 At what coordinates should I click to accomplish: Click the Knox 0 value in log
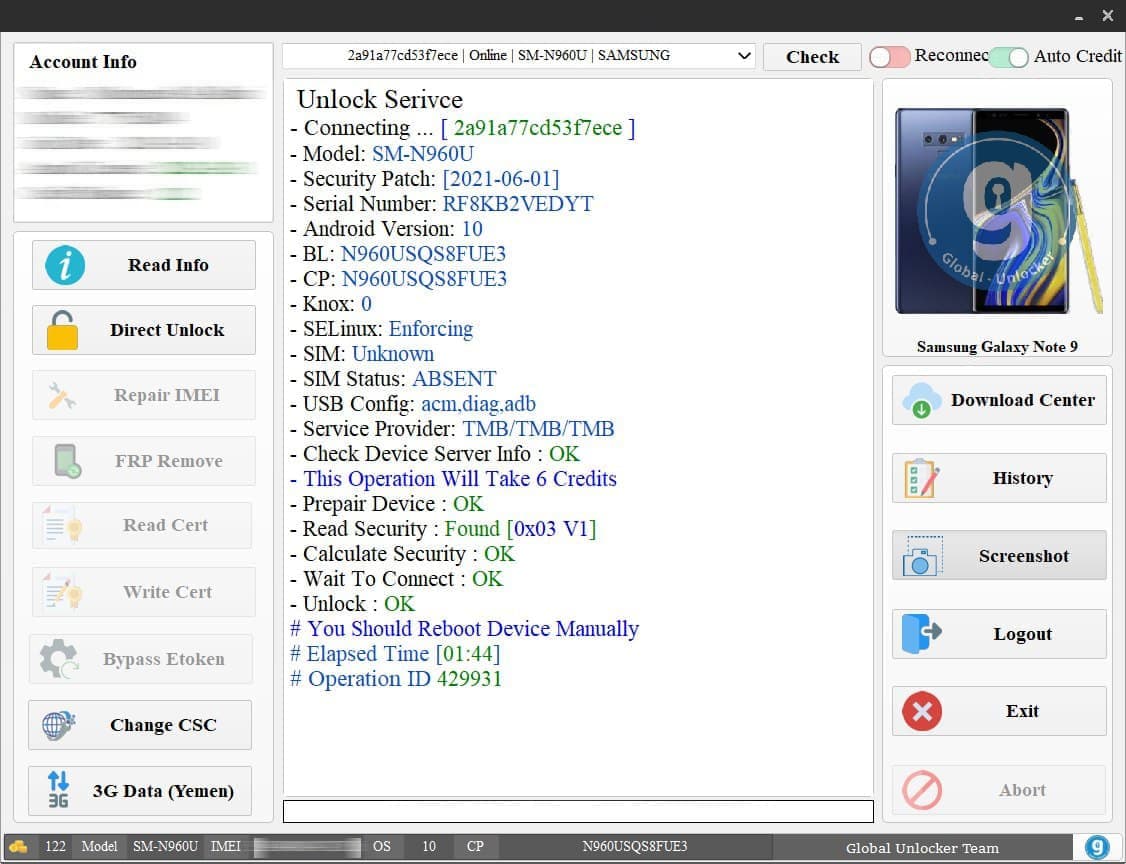click(366, 304)
